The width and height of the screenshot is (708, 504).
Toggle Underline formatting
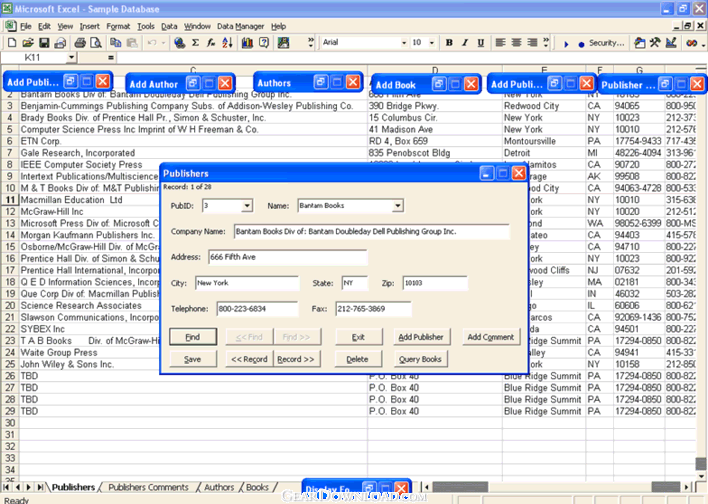click(x=480, y=43)
